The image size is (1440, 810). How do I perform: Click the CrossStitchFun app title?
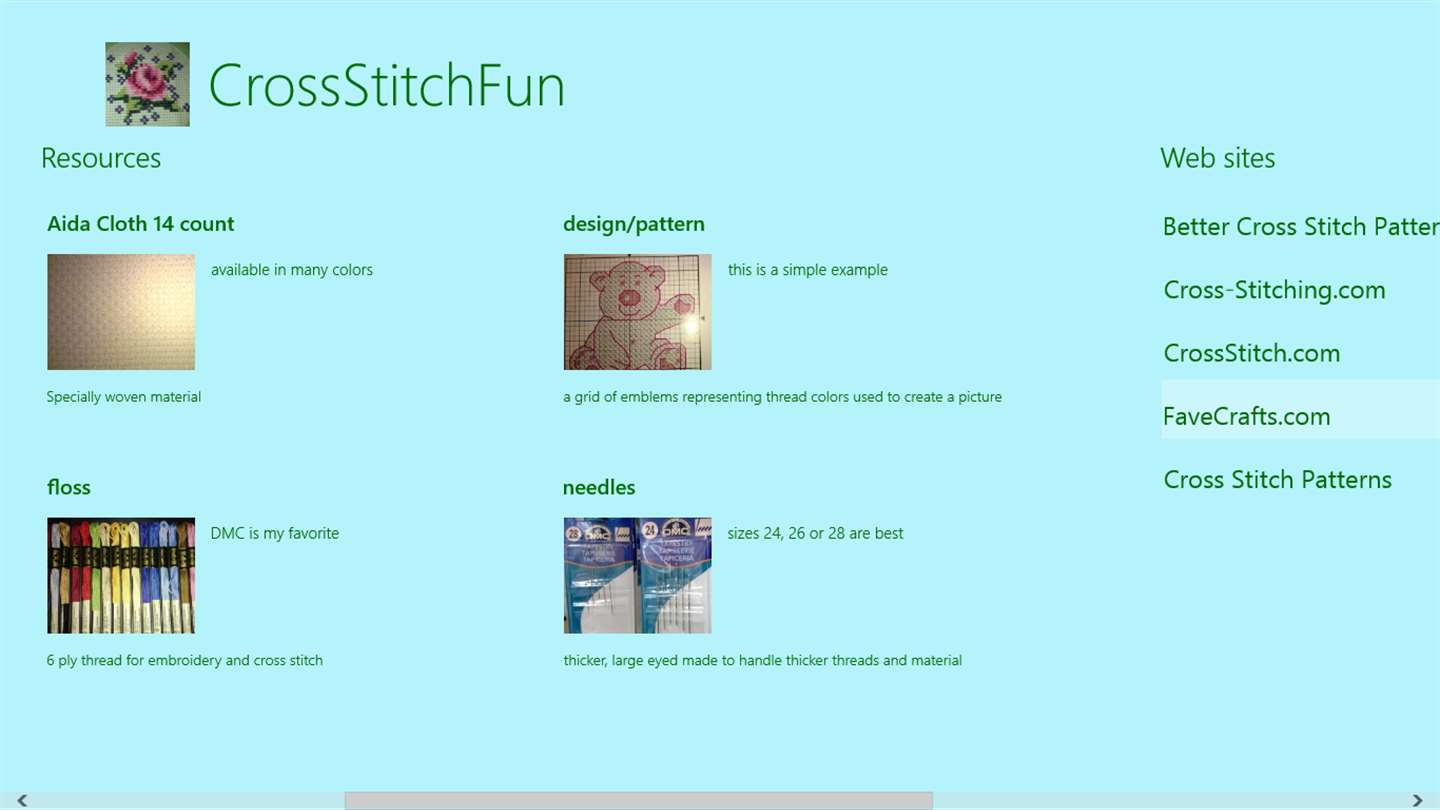387,85
